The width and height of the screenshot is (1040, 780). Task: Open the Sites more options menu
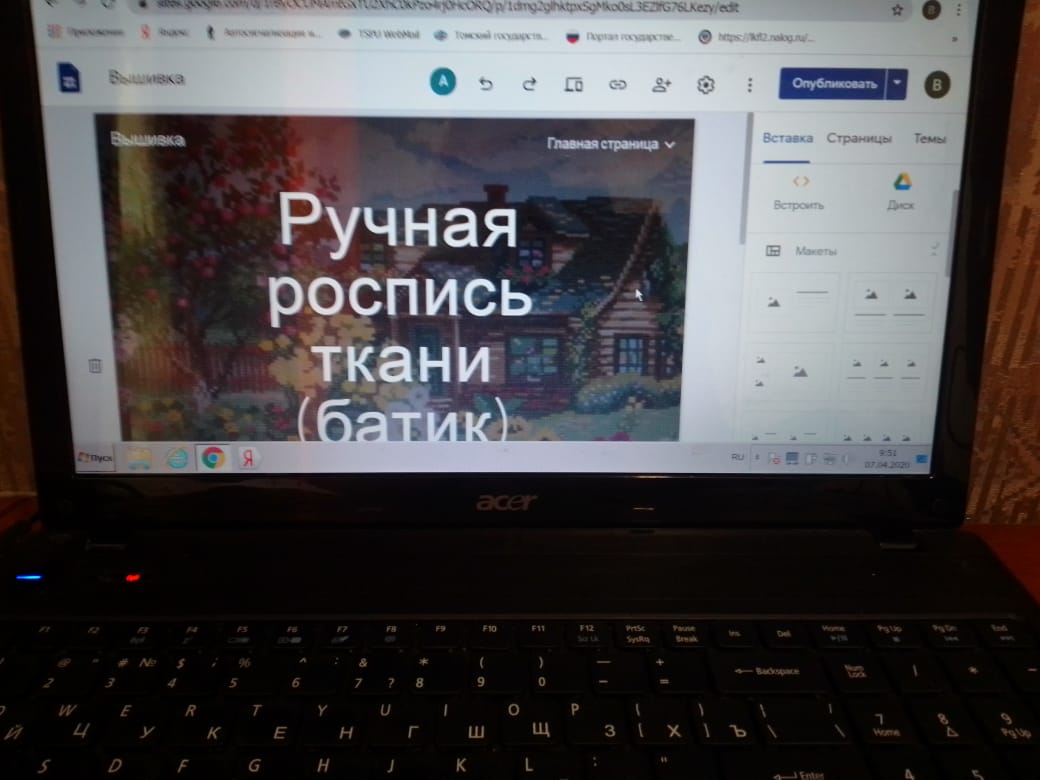(x=750, y=85)
